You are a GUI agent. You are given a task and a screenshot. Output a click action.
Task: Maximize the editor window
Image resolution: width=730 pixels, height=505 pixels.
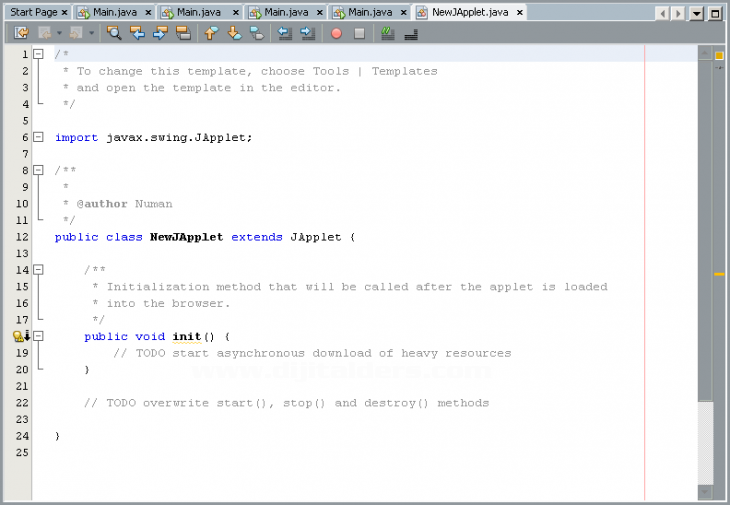(x=715, y=13)
